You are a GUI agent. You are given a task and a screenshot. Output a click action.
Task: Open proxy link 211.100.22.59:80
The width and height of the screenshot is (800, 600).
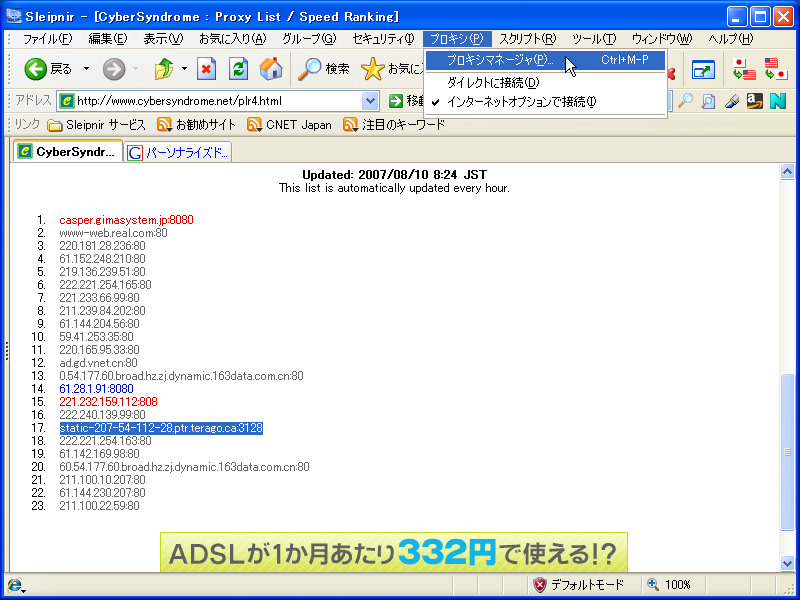[99, 506]
